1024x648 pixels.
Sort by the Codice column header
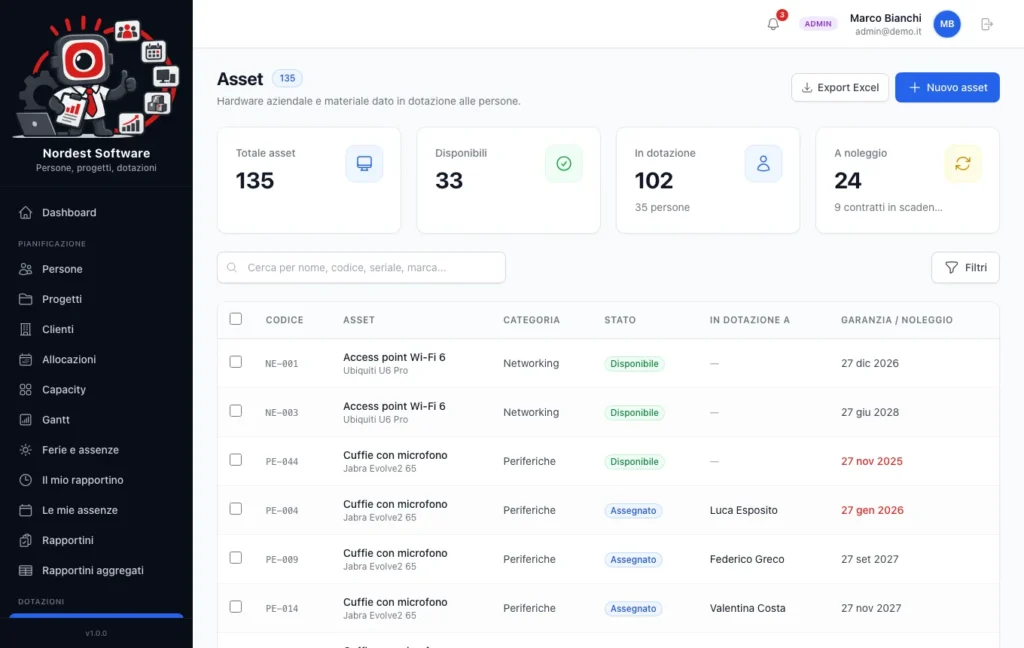point(284,320)
